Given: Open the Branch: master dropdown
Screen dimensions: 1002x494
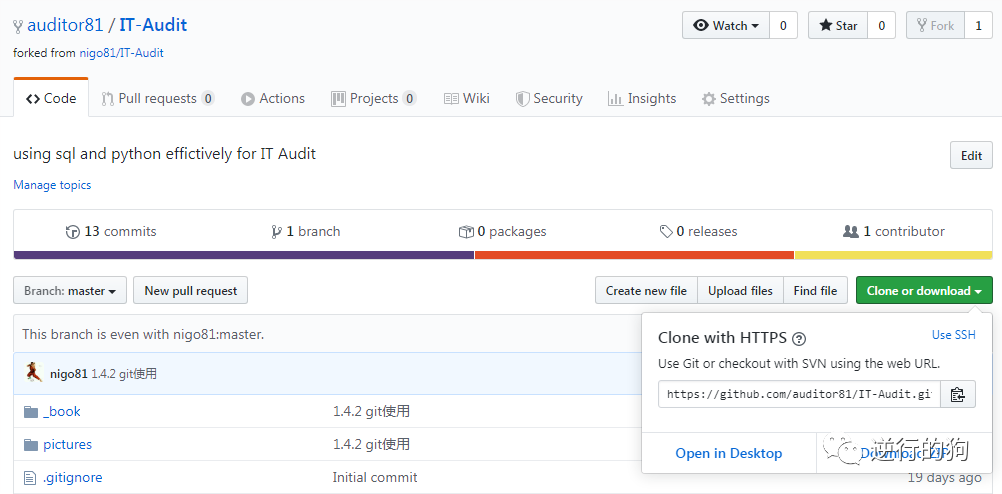Looking at the screenshot, I should coord(70,290).
